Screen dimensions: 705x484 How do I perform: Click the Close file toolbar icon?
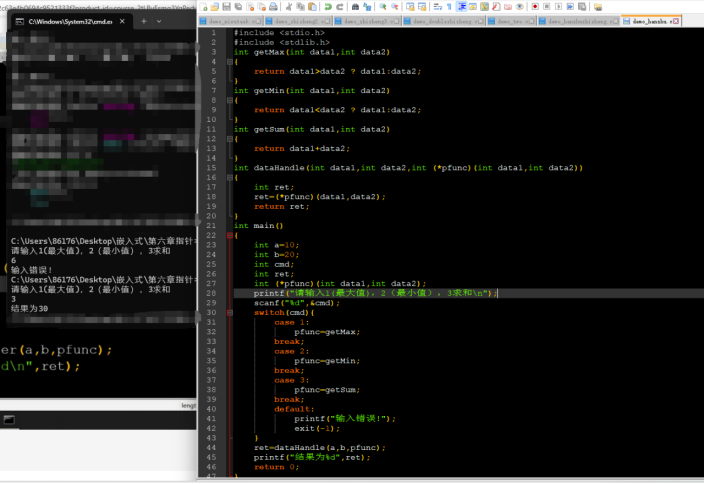250,7
